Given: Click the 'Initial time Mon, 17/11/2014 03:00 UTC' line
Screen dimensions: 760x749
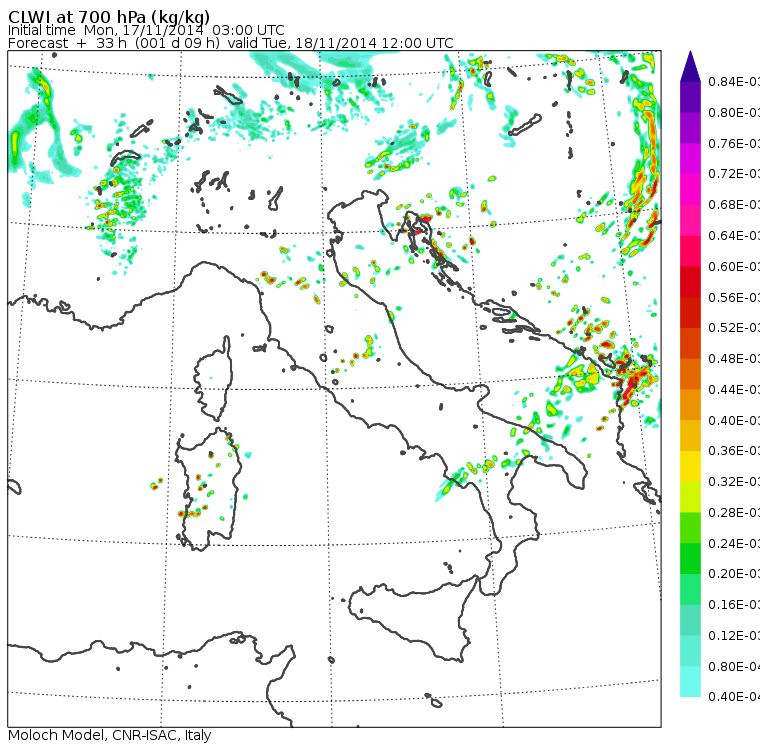Looking at the screenshot, I should 146,30.
